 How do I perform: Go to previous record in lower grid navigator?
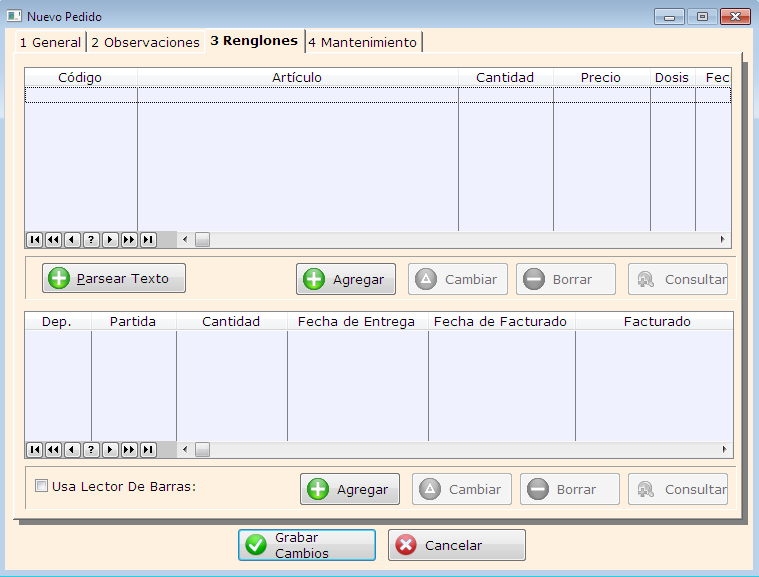[x=72, y=450]
